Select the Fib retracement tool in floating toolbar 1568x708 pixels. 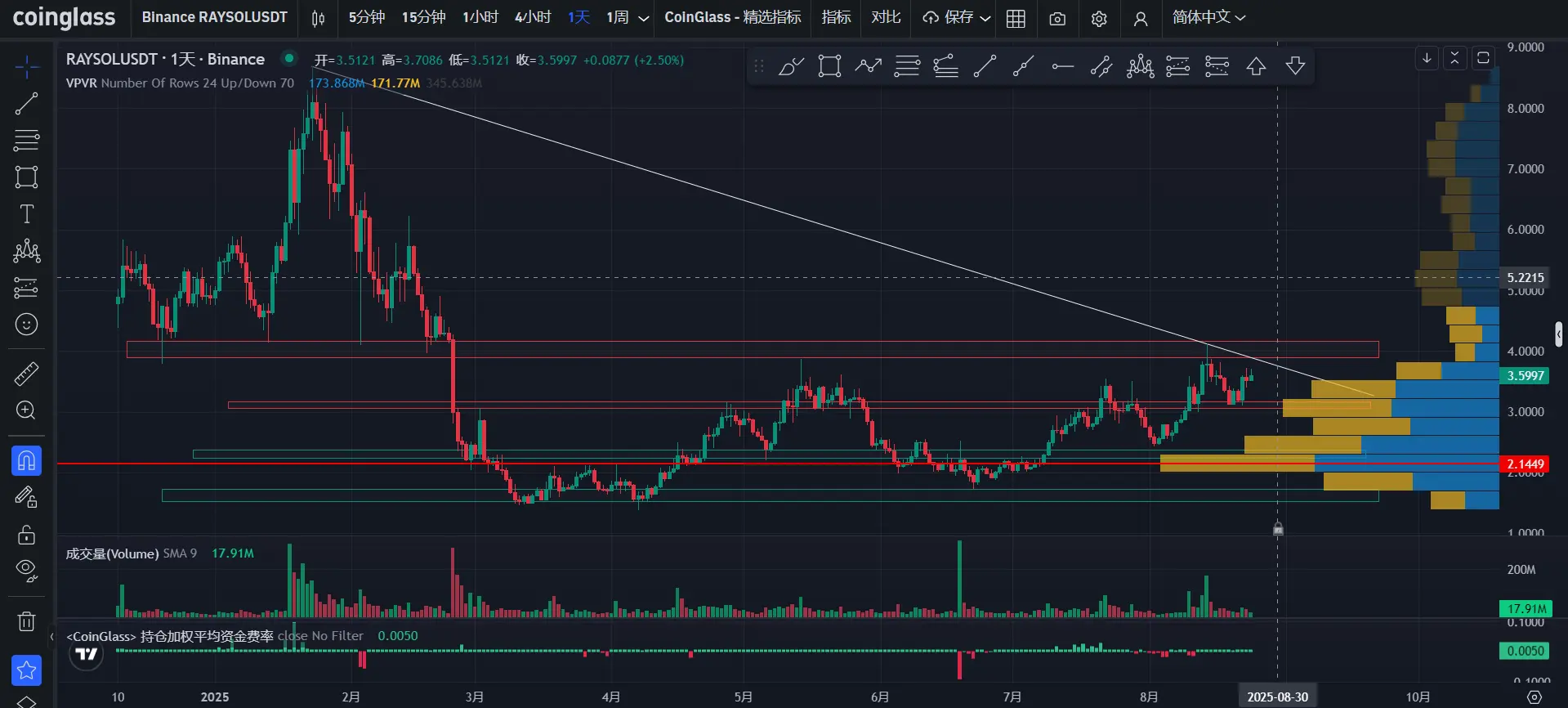point(907,66)
